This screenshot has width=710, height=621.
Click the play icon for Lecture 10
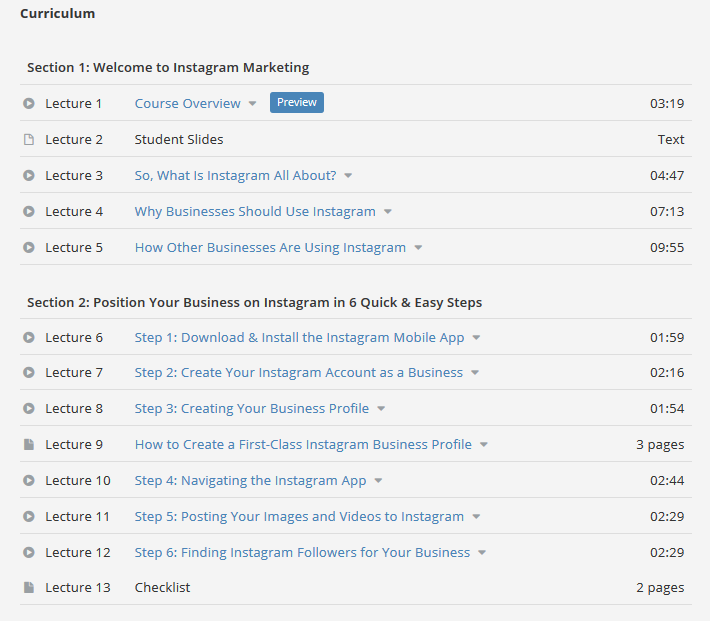click(x=29, y=481)
